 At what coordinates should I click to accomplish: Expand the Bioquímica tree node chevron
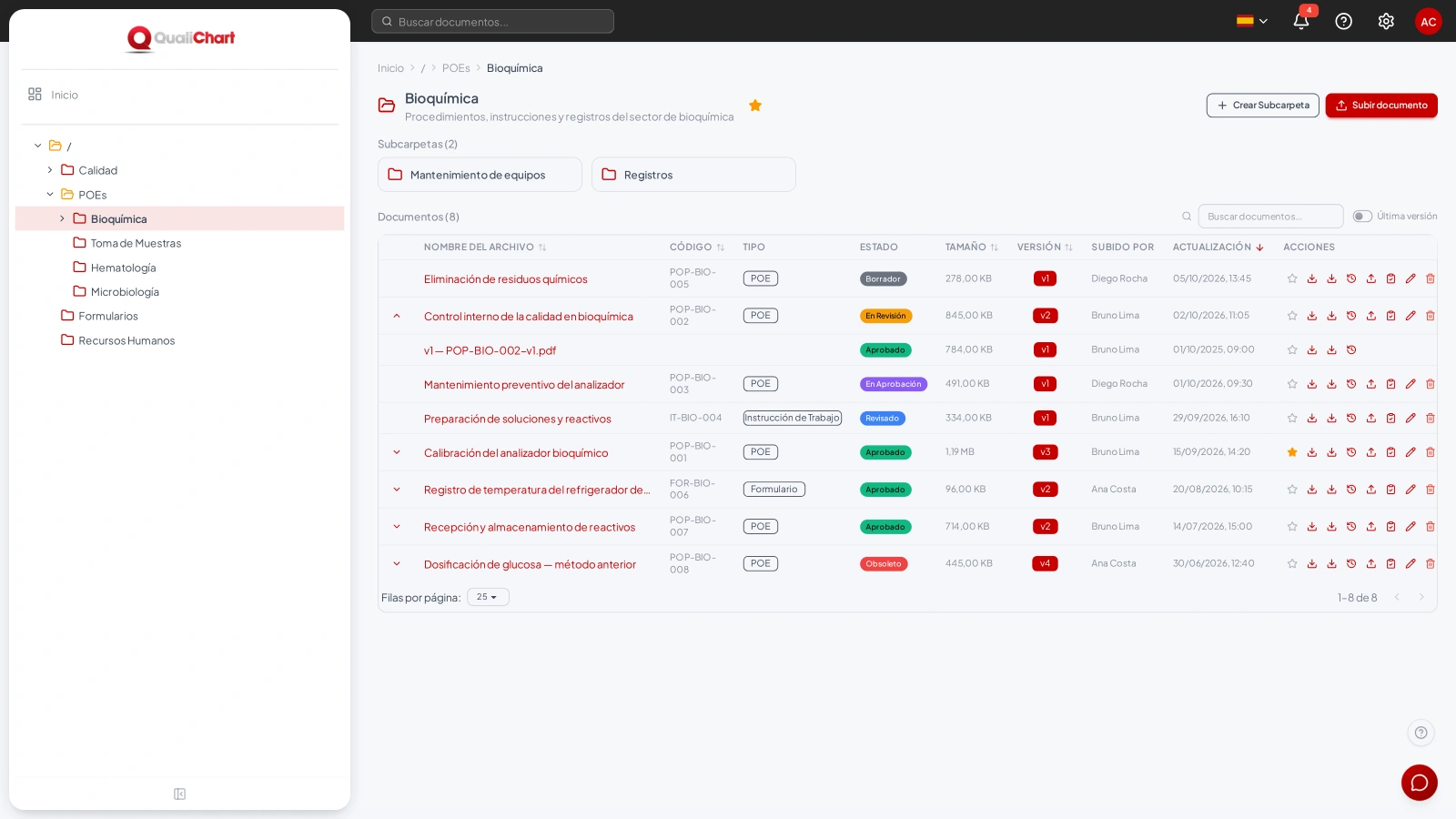pyautogui.click(x=62, y=218)
